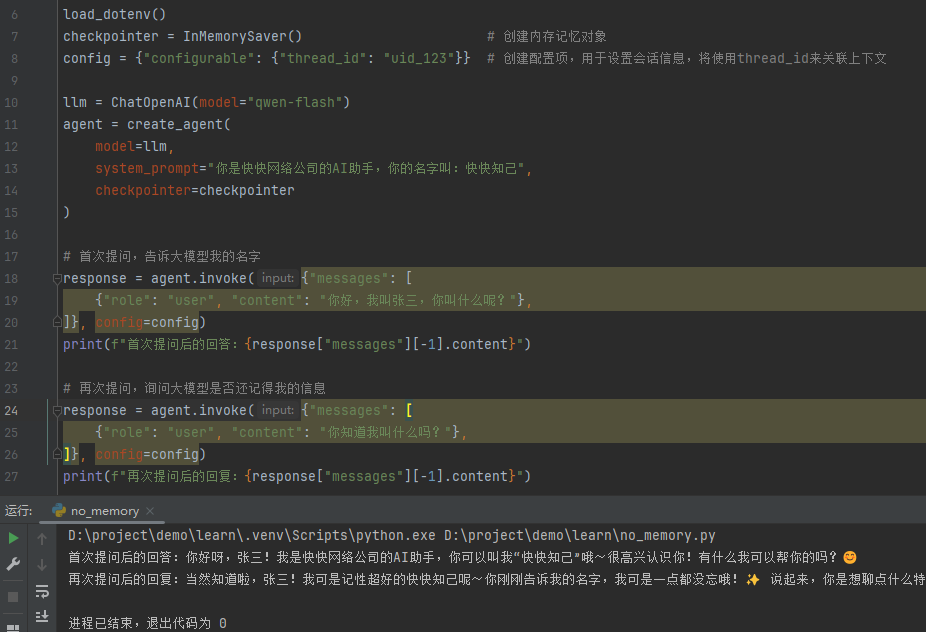926x632 pixels.
Task: Click the Stop process square icon
Action: click(x=13, y=597)
